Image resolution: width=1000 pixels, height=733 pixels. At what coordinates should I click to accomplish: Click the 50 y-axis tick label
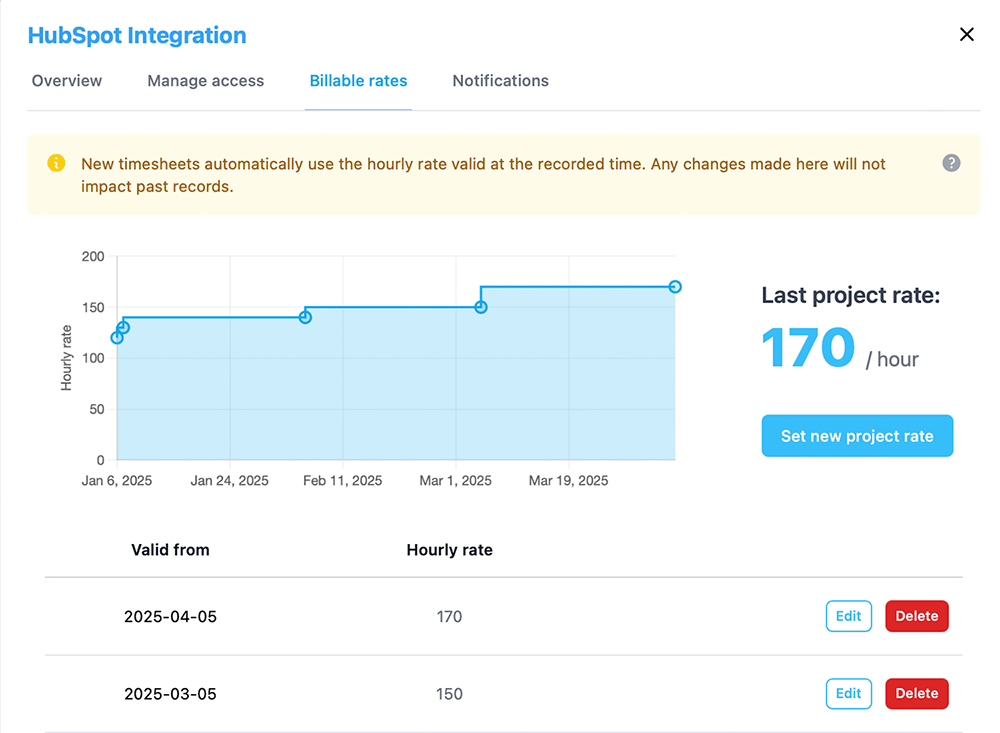tap(97, 409)
